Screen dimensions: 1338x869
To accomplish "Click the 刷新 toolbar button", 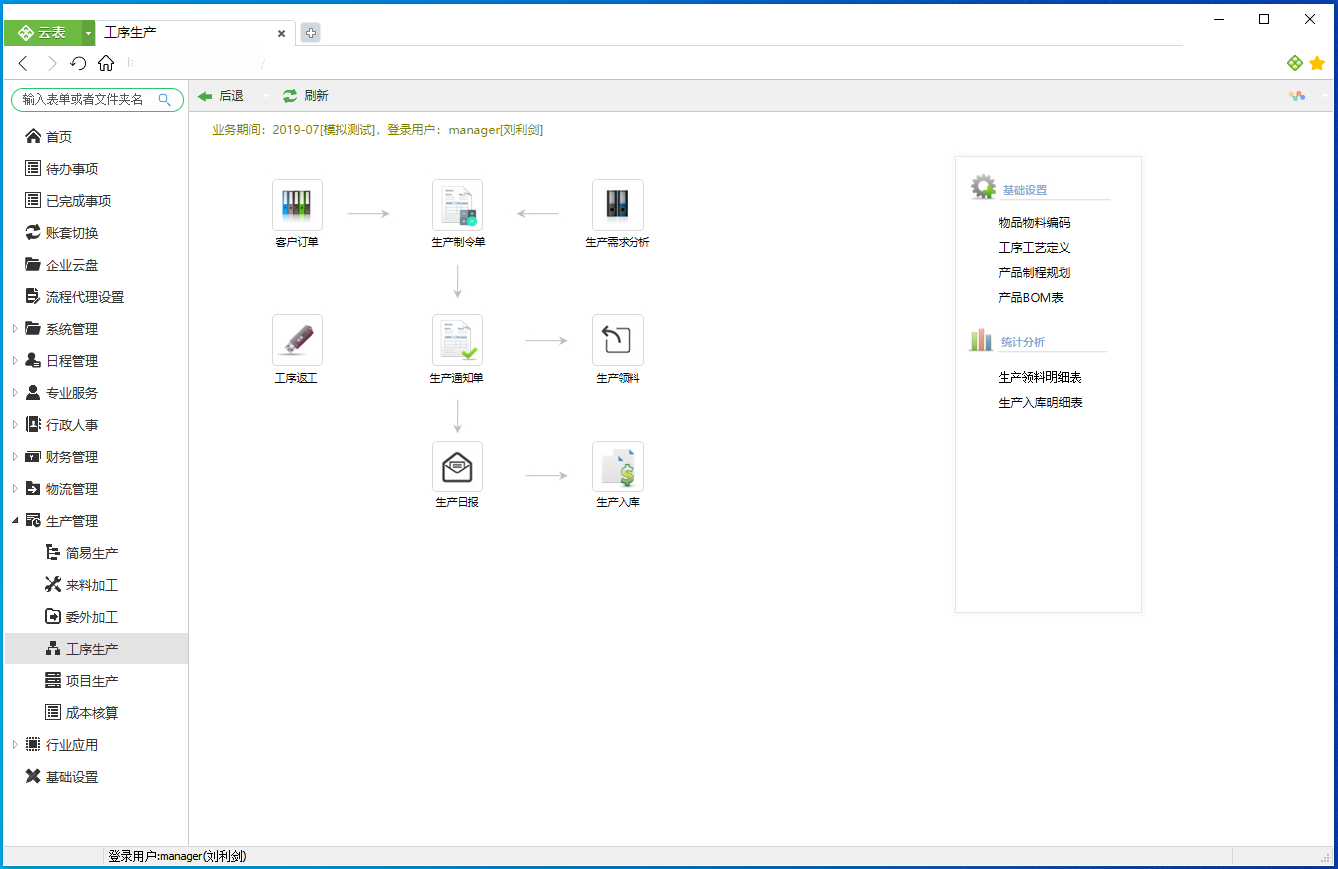I will point(305,96).
